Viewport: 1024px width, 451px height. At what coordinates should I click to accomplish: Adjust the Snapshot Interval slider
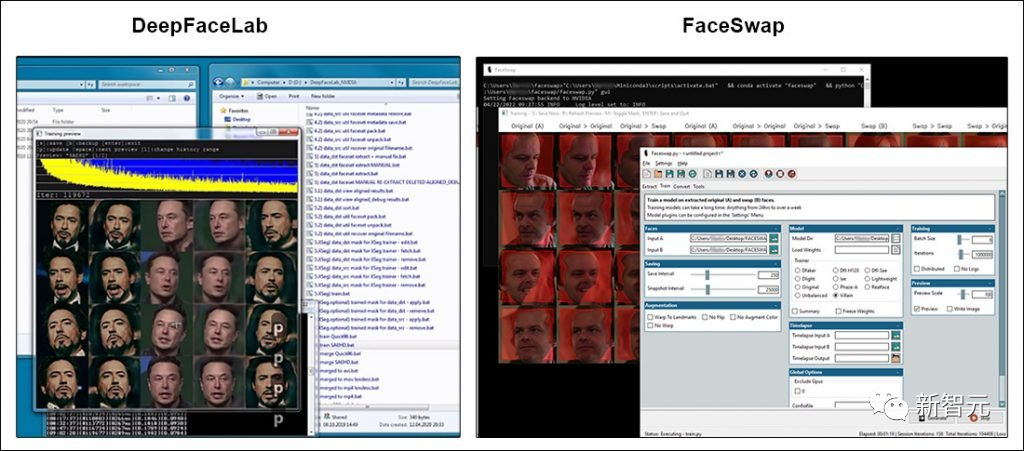[x=708, y=290]
